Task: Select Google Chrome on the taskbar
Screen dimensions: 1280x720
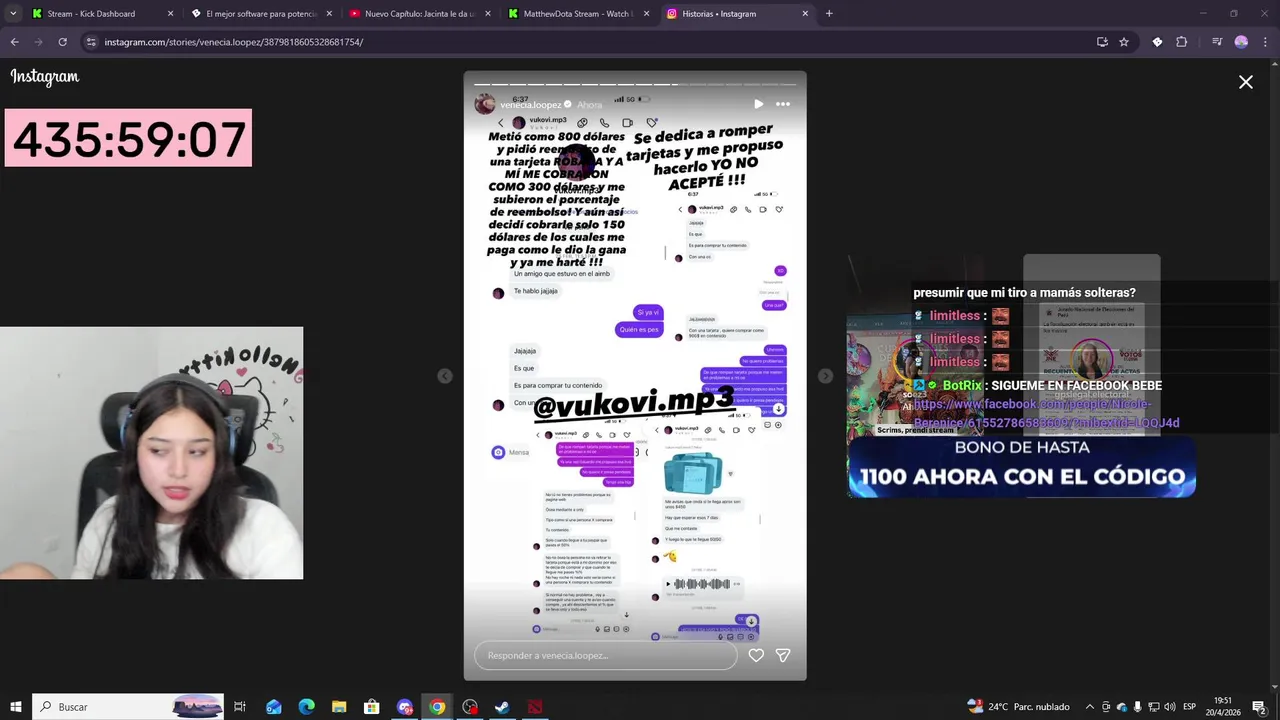Action: [x=437, y=707]
